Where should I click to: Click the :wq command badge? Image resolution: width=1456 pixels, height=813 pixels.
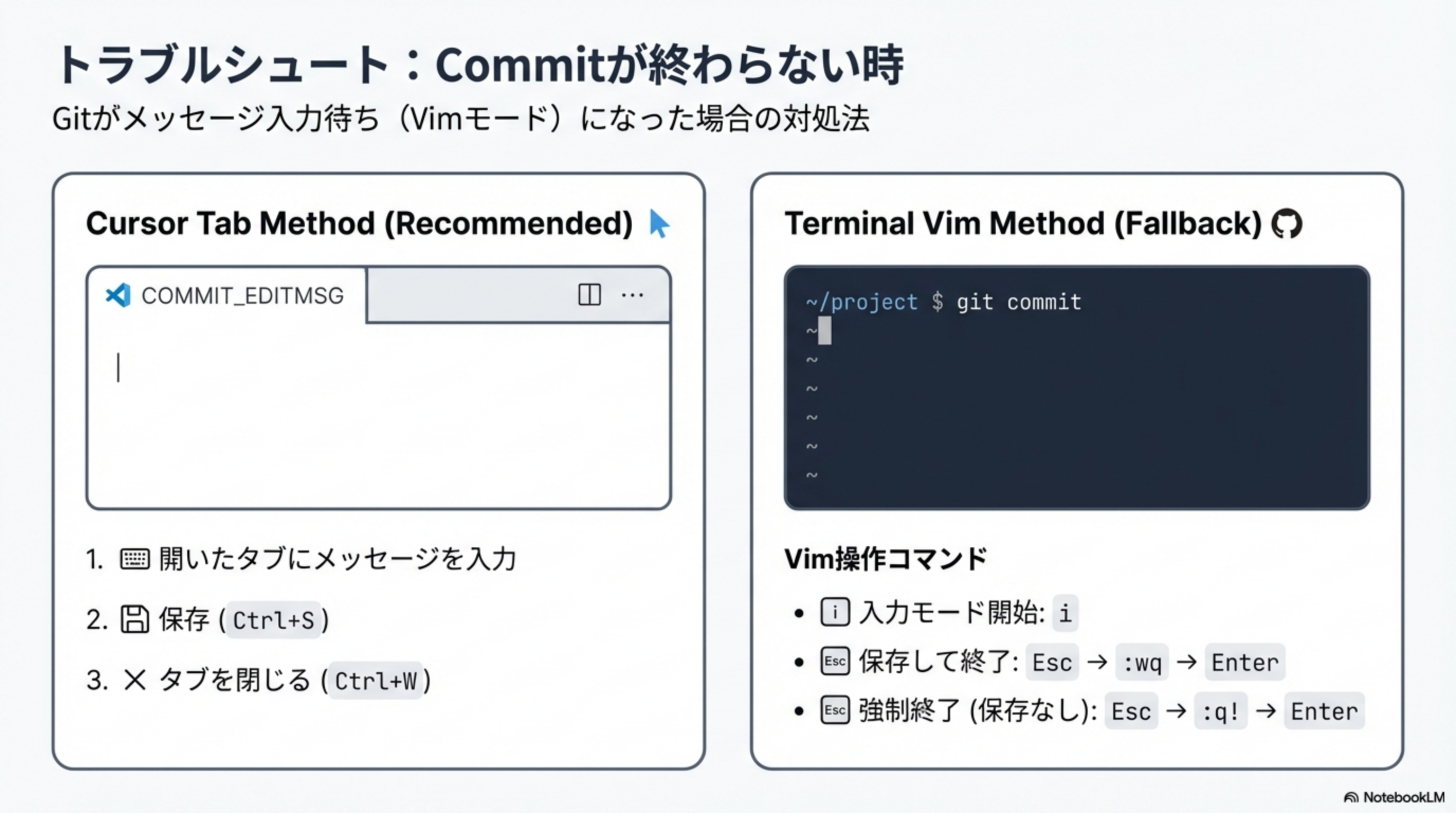tap(1142, 662)
